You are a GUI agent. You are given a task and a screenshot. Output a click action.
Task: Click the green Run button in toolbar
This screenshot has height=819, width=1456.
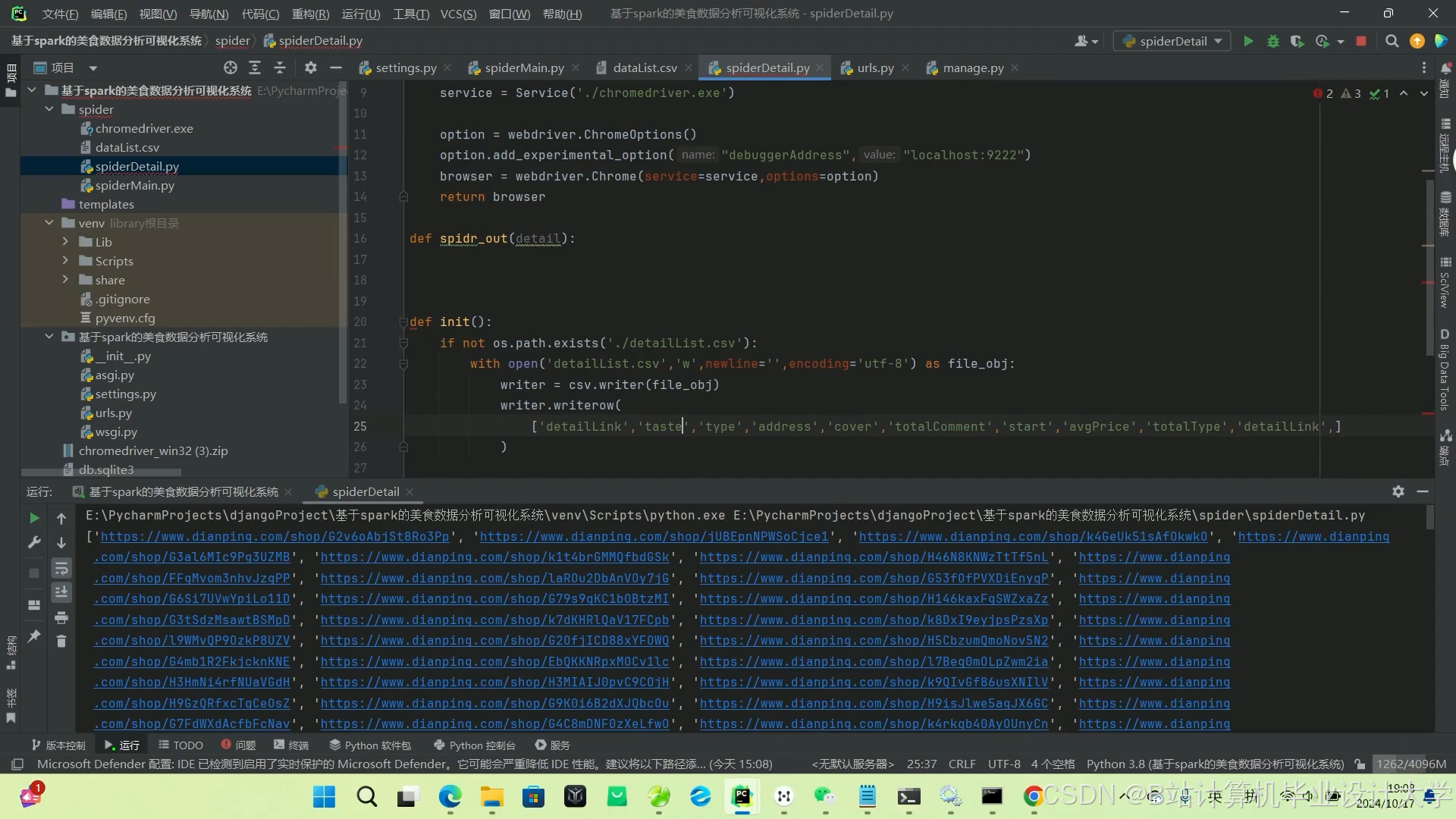click(1248, 42)
